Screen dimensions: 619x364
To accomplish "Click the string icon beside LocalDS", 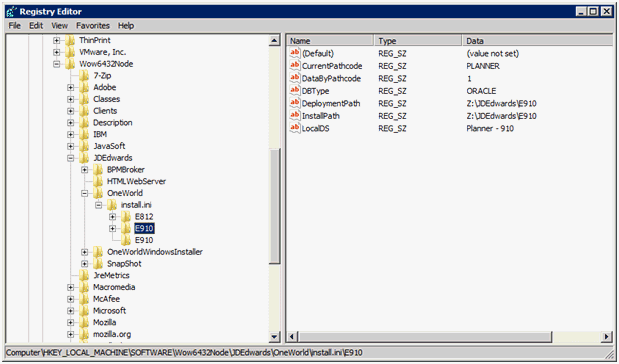I will [x=294, y=128].
